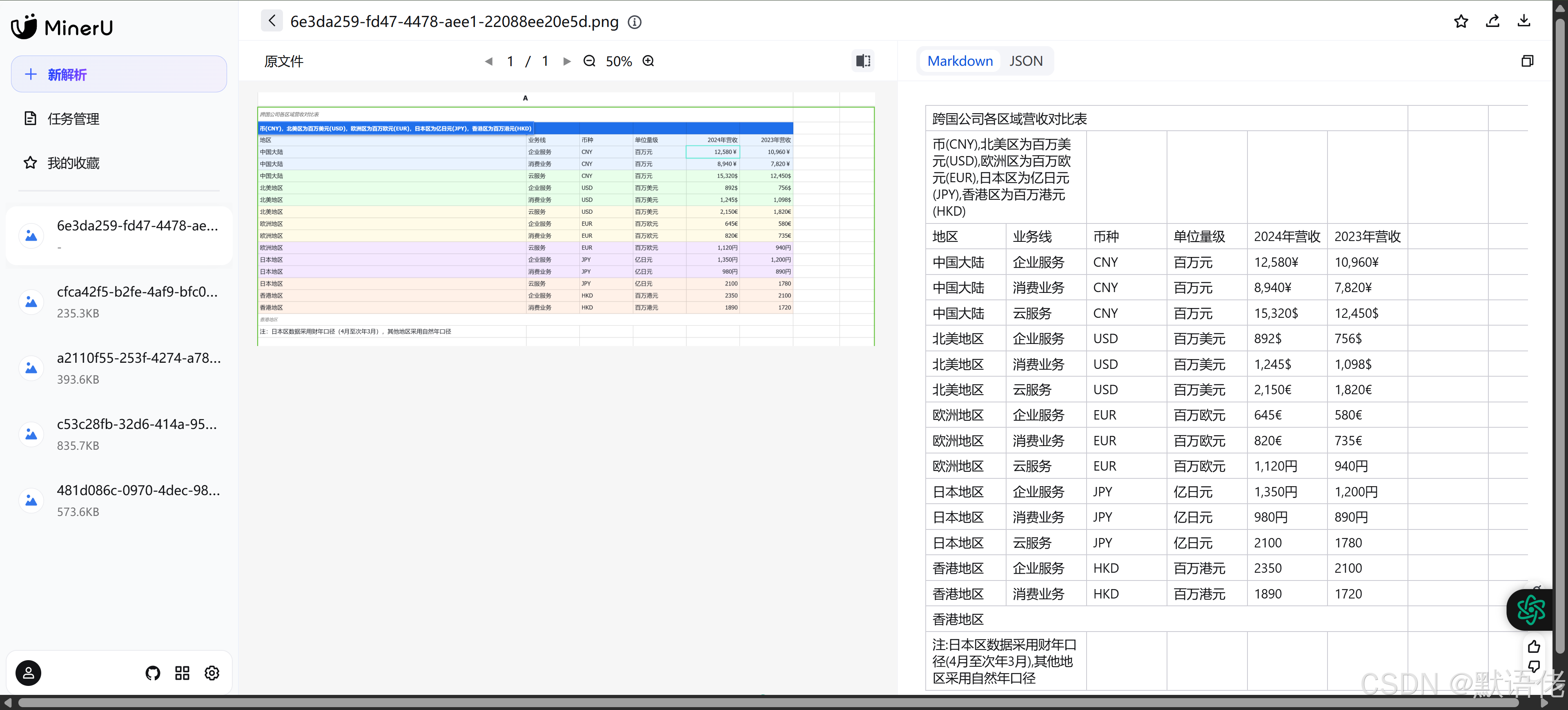
Task: Select file 6e3da259-fd47-4478-ae... in the list
Action: pos(119,236)
